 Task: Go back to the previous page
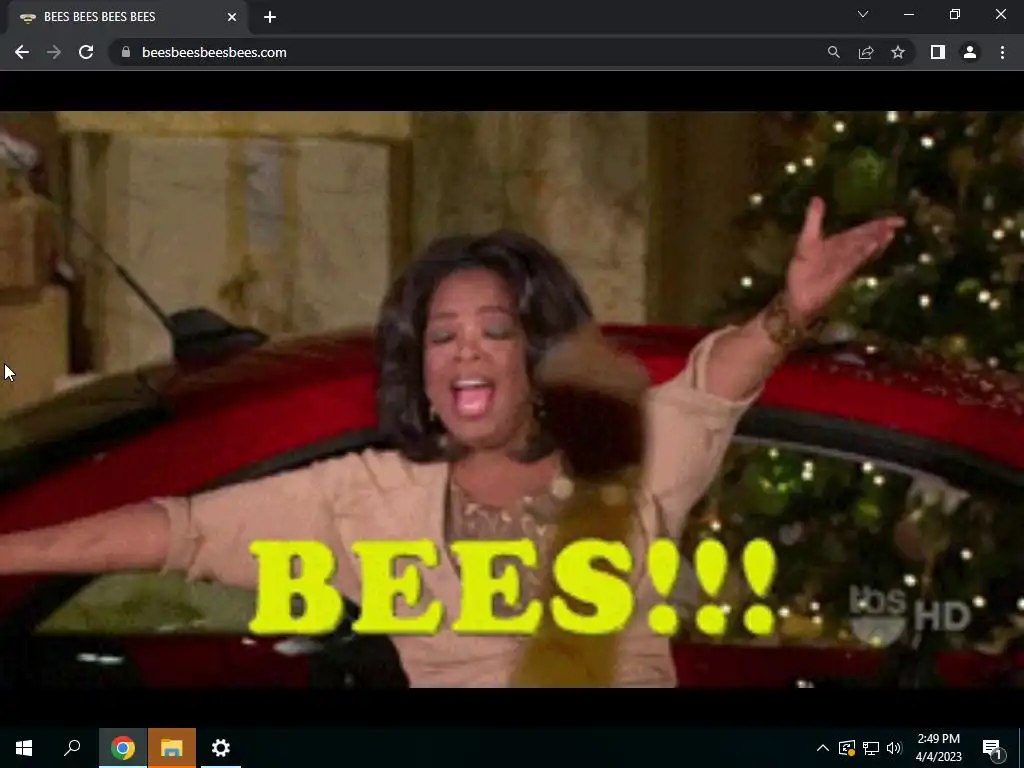[22, 52]
